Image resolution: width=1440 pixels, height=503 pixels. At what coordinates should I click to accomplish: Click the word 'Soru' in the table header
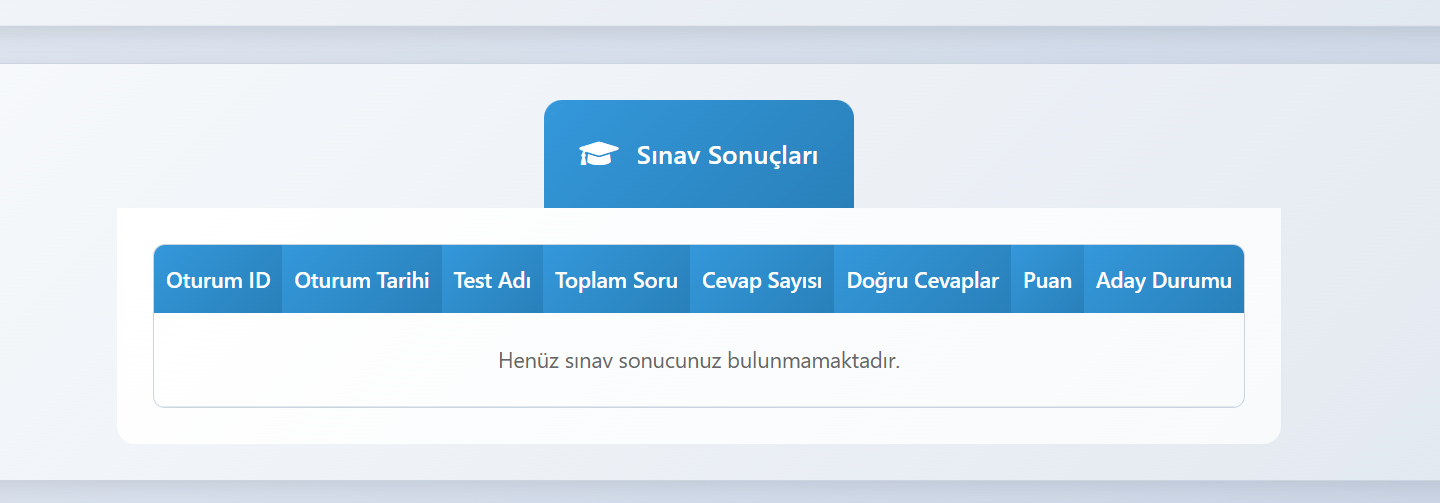[654, 280]
